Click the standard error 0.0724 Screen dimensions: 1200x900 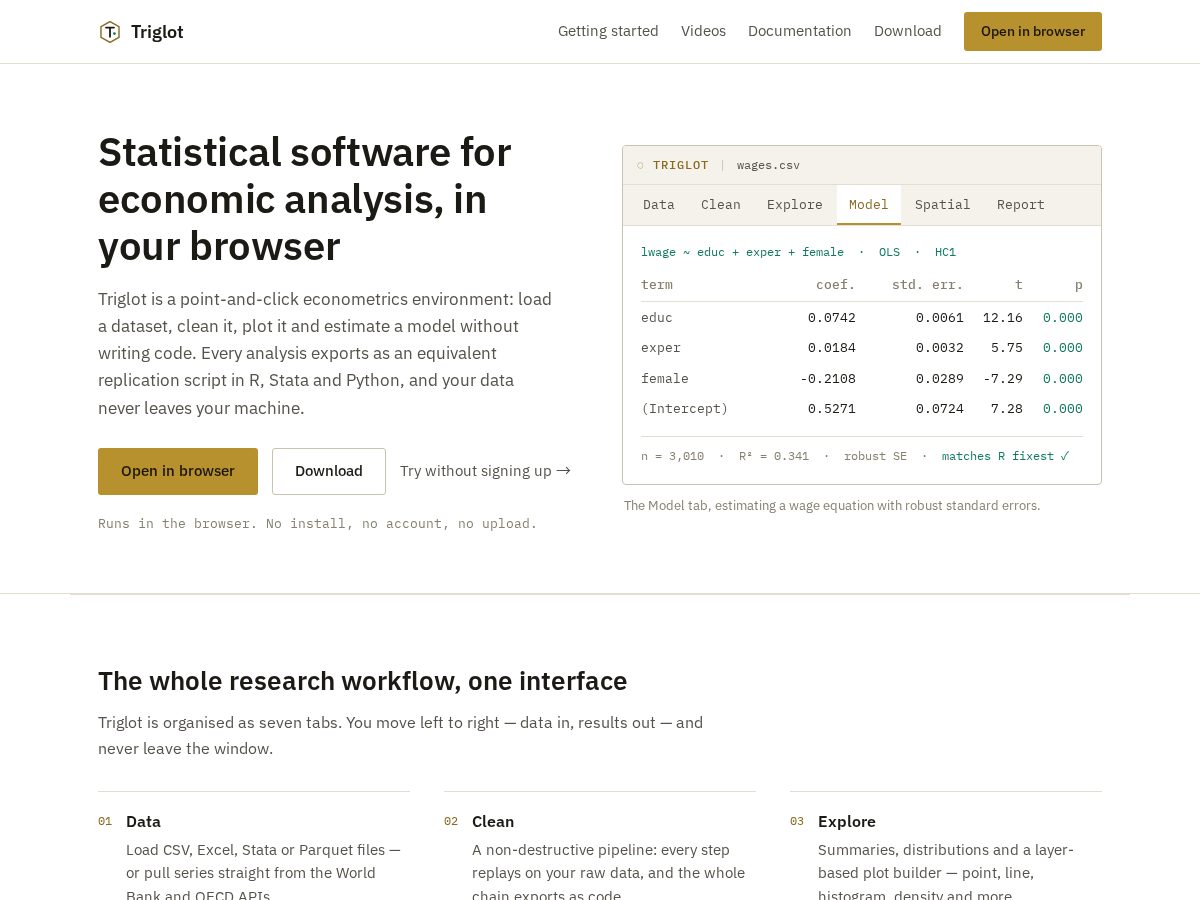[x=940, y=409]
